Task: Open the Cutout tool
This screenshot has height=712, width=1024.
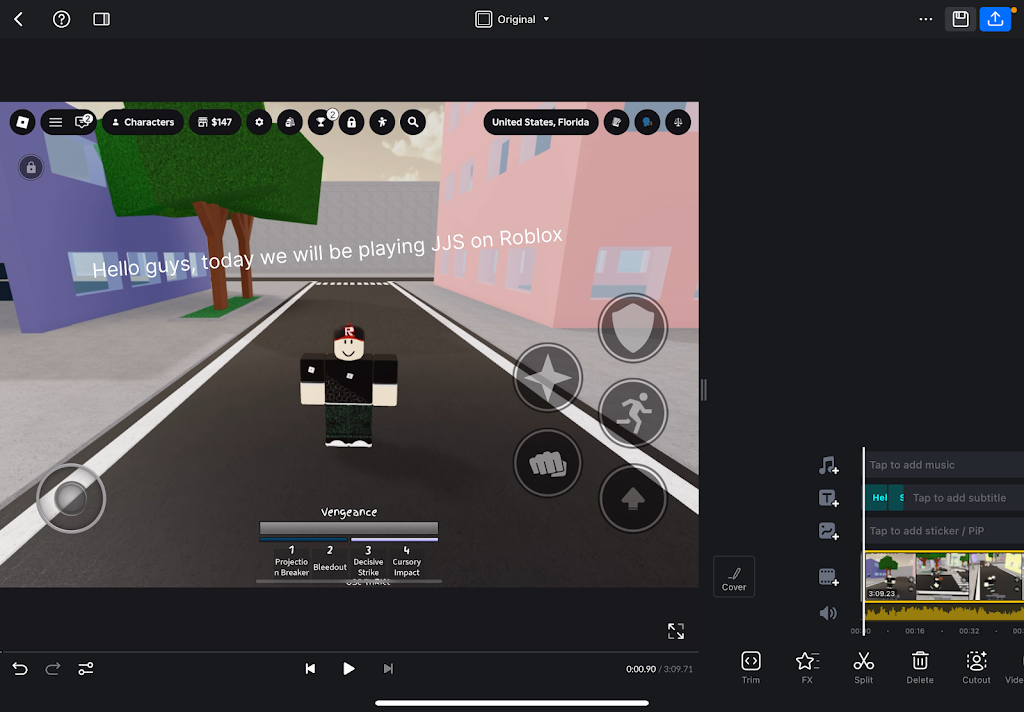Action: (x=976, y=668)
